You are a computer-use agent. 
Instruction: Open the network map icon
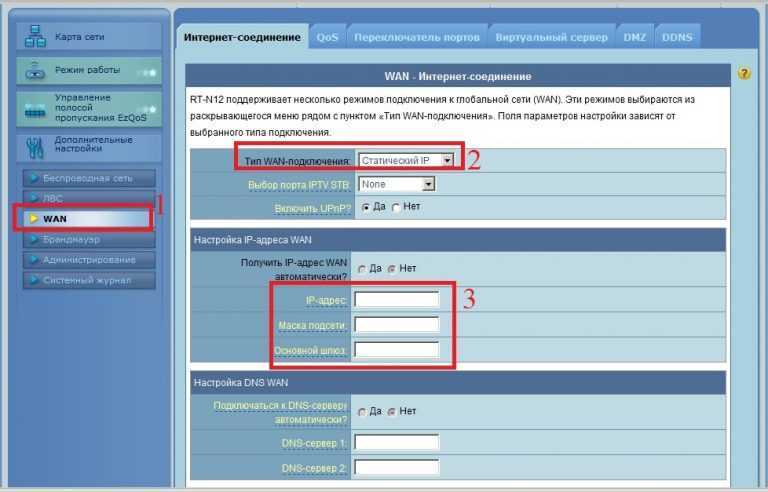pos(35,37)
